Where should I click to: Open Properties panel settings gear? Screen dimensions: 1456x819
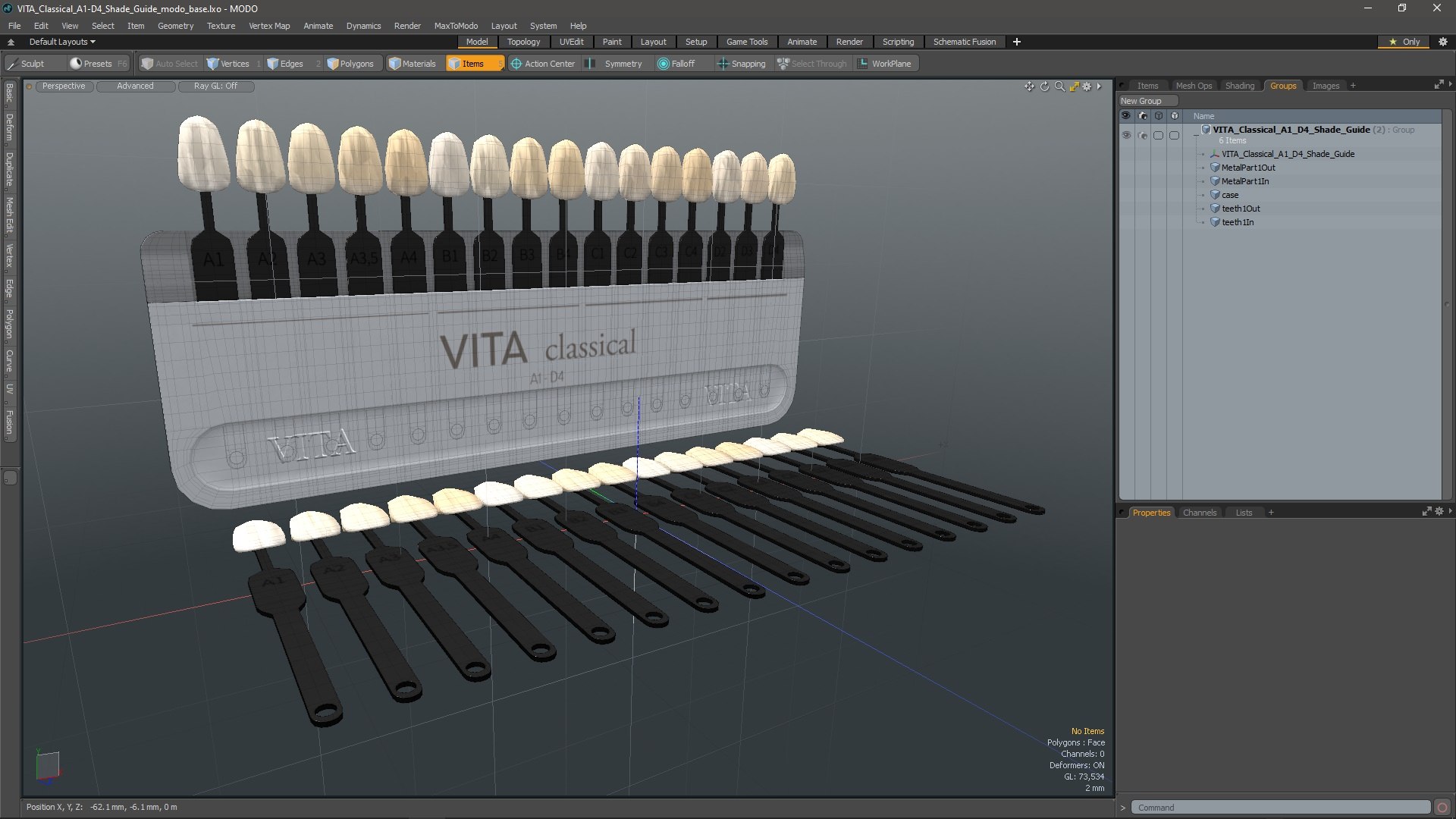pos(1439,512)
